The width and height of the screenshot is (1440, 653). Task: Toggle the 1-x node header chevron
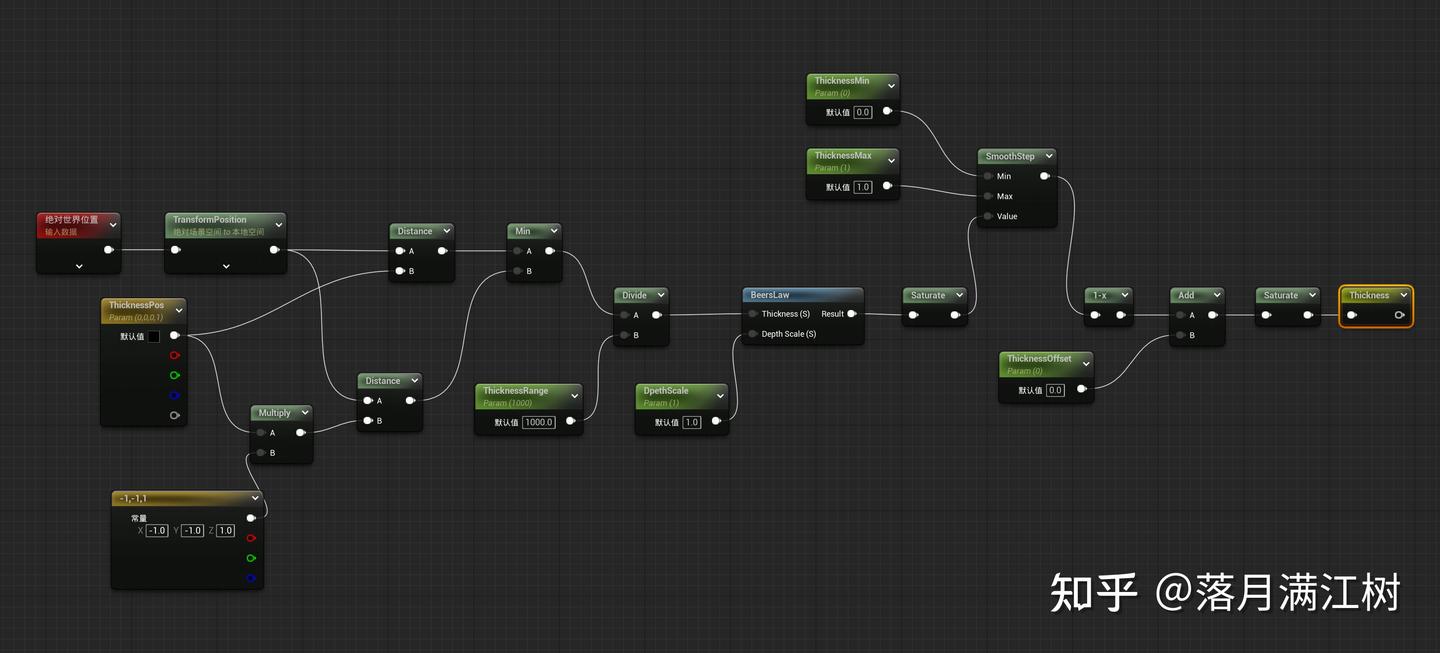pos(1124,295)
